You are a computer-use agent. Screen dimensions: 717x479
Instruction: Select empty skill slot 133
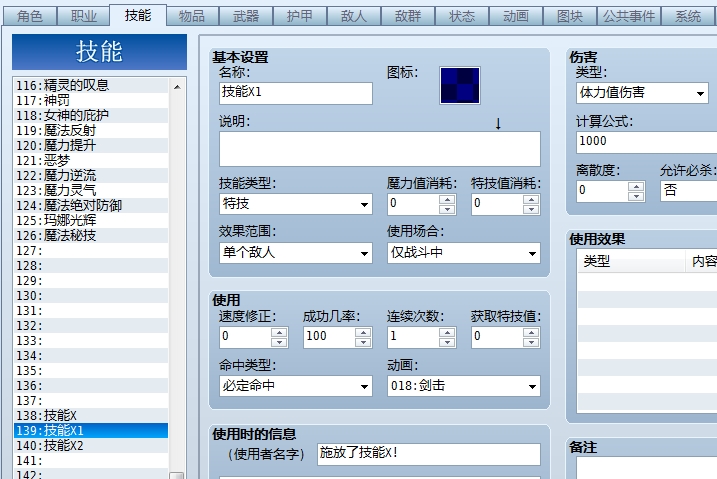tap(91, 341)
